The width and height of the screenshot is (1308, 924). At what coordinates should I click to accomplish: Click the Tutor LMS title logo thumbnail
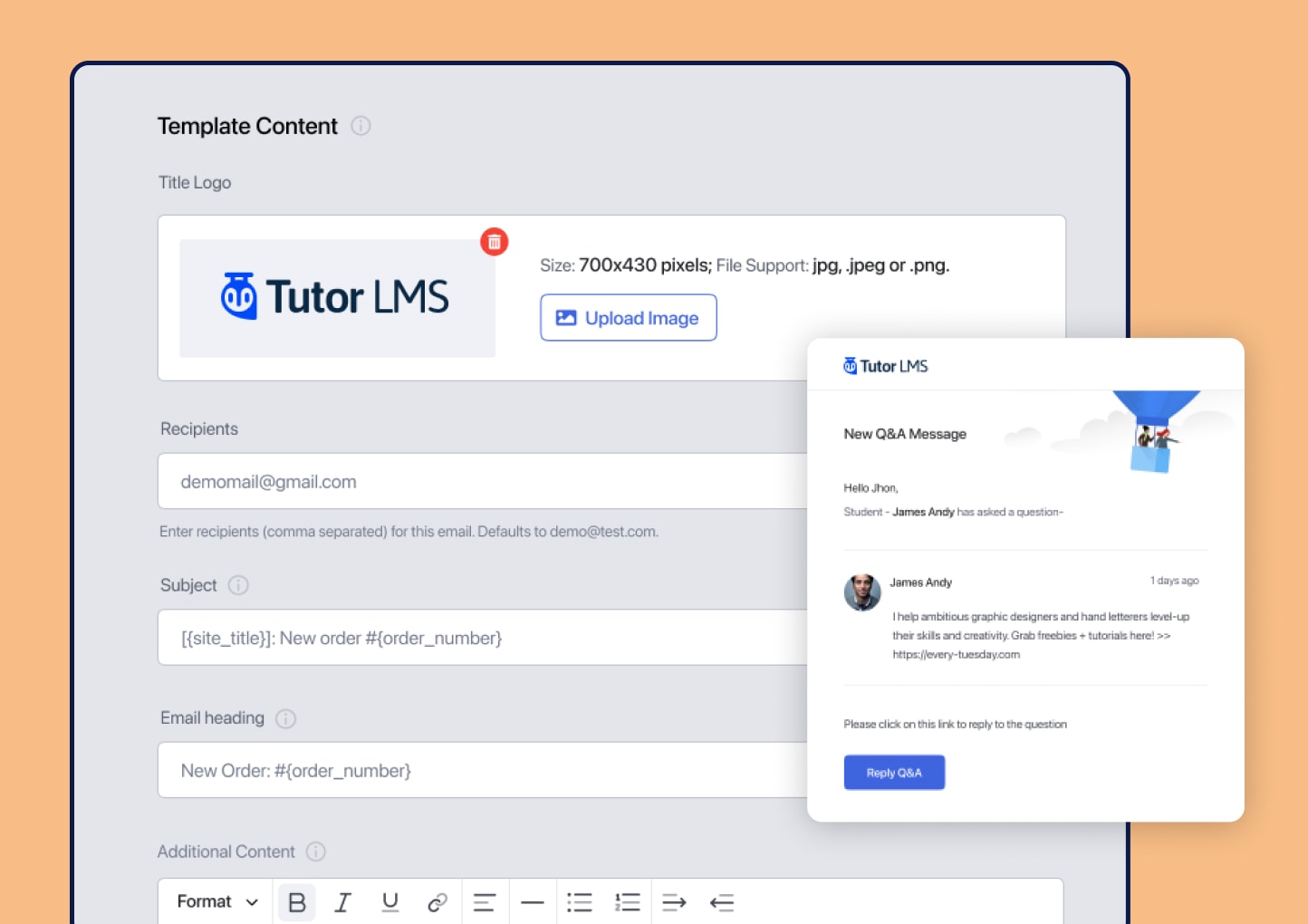(x=337, y=298)
